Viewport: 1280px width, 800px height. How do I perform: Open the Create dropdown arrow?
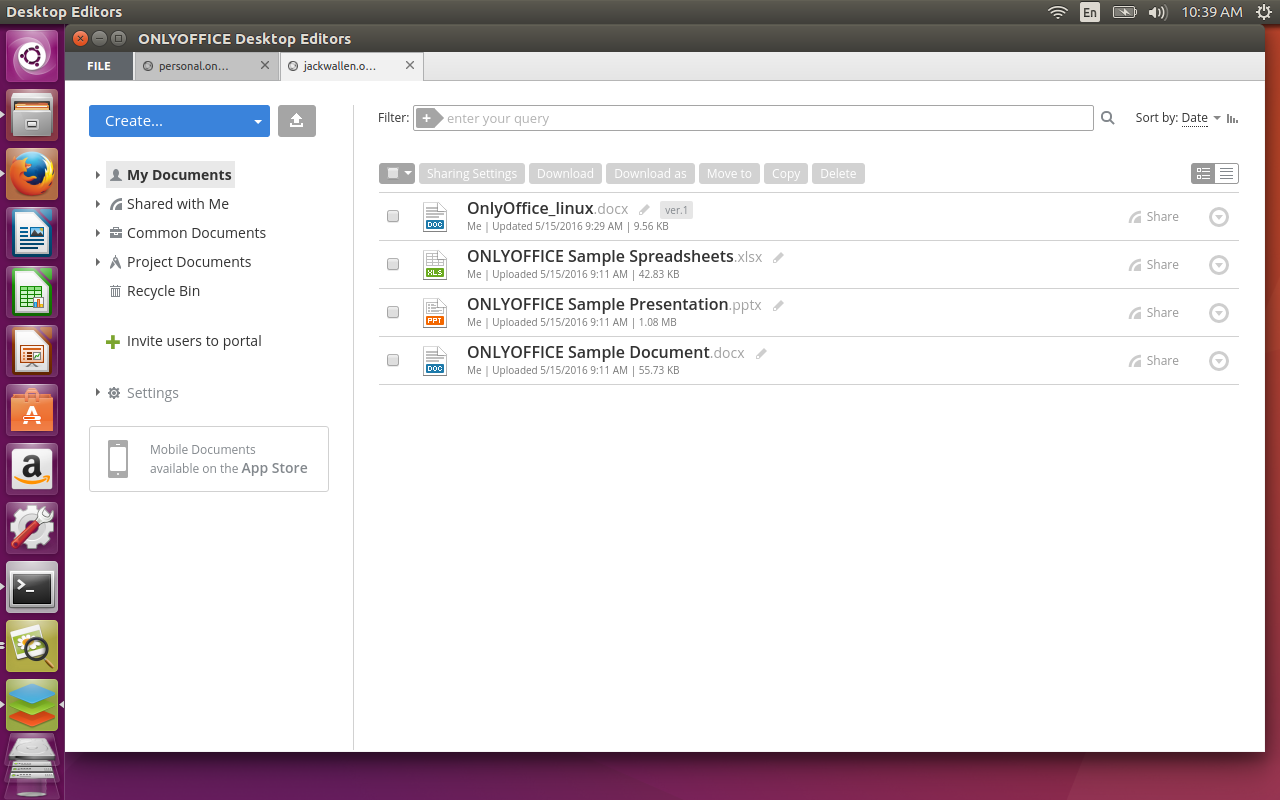[x=258, y=121]
